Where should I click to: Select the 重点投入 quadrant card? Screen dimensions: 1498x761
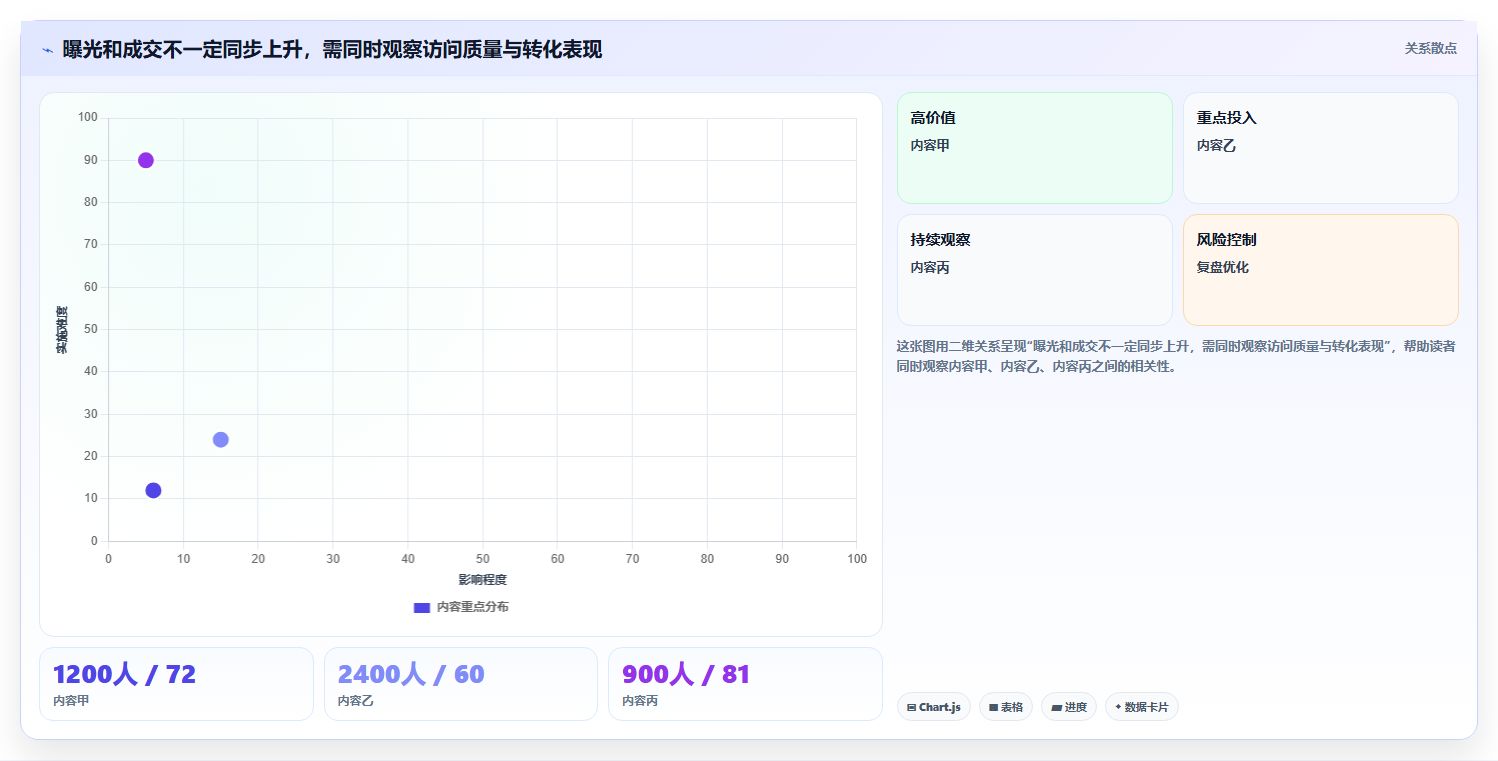click(x=1320, y=148)
